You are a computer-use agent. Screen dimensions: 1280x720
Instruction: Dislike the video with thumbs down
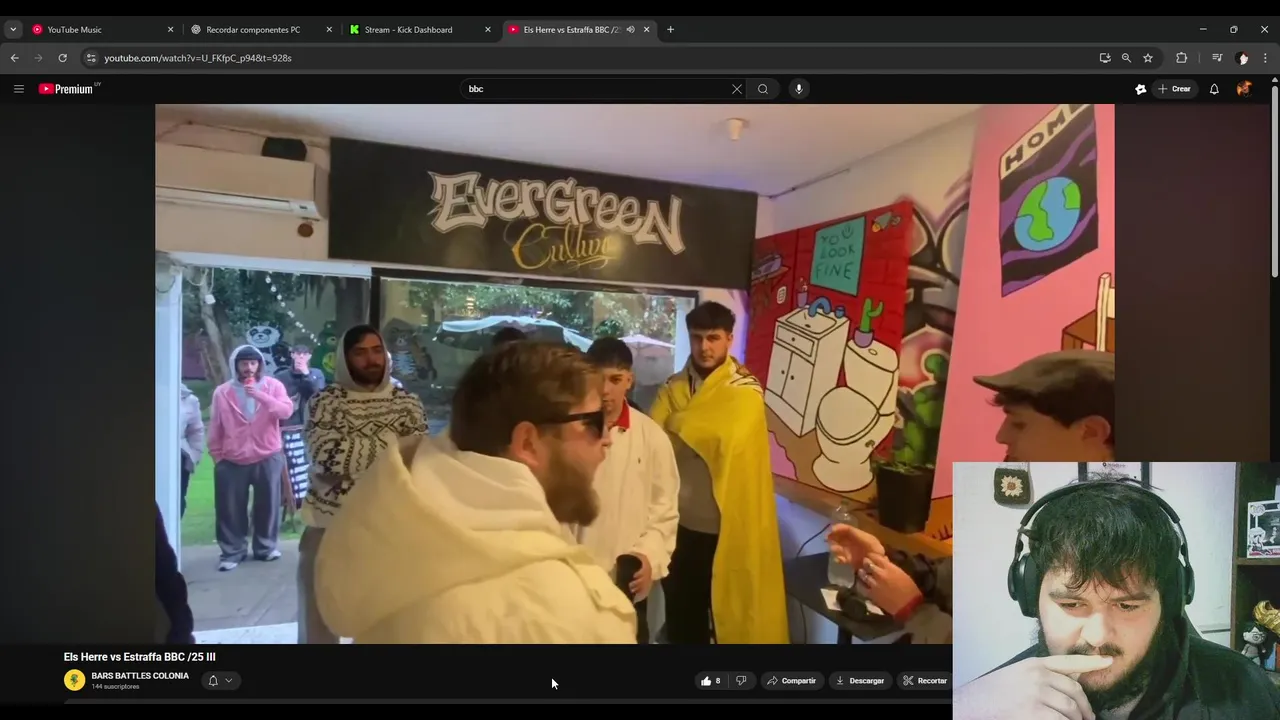point(741,681)
